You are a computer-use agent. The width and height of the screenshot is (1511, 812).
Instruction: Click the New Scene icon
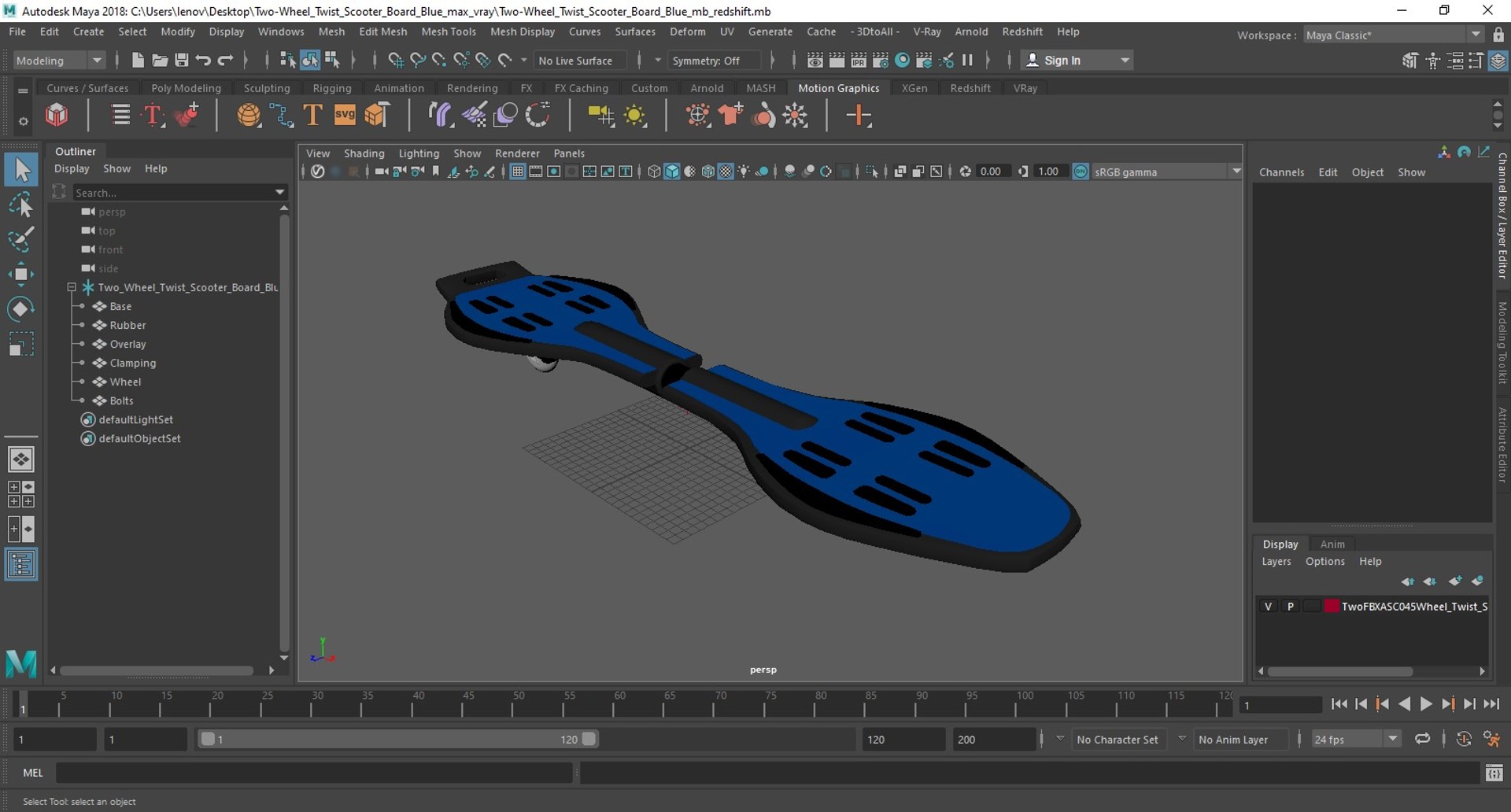pos(138,60)
